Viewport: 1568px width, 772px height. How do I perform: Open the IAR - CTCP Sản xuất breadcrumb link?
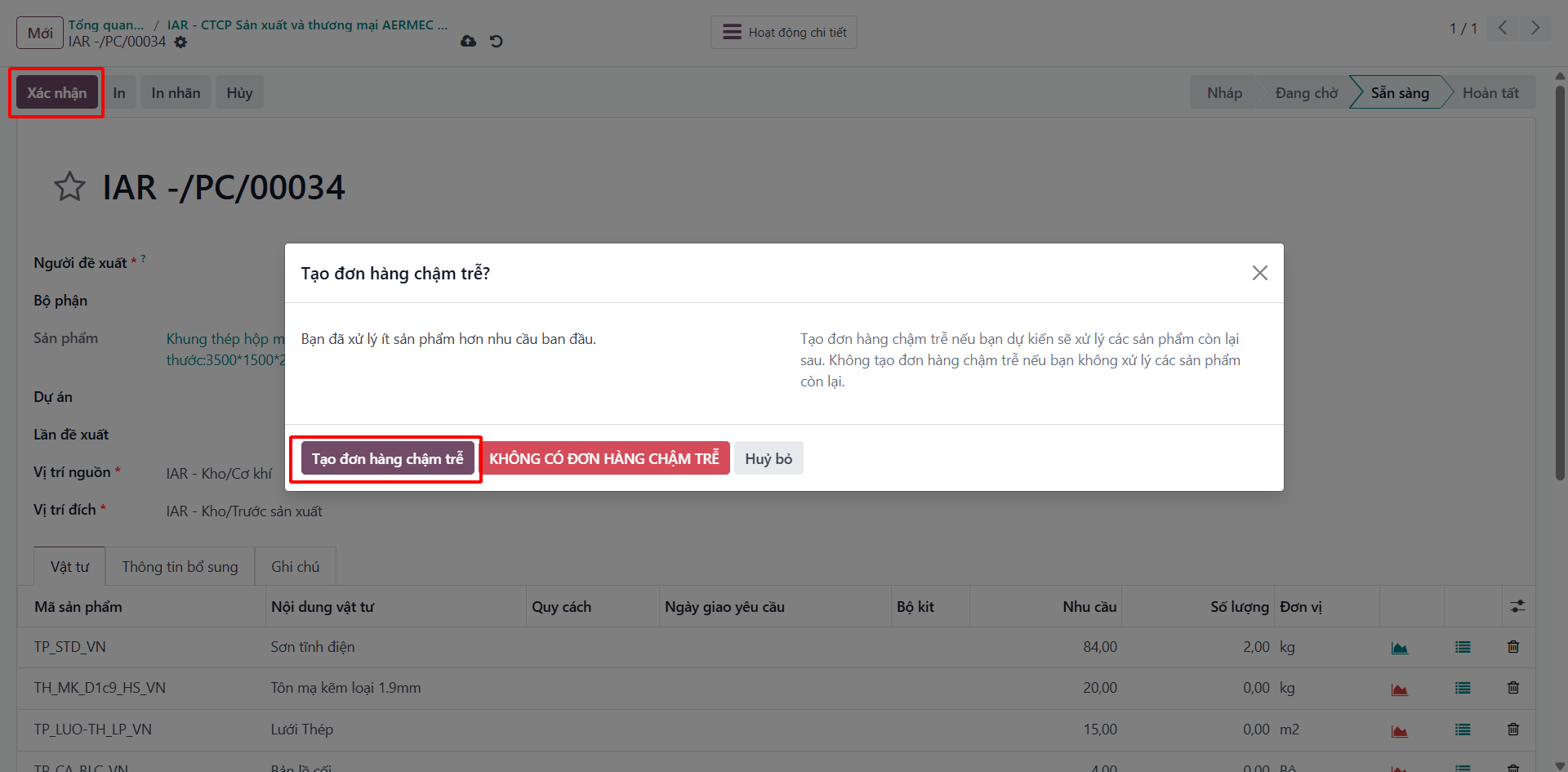[x=308, y=25]
